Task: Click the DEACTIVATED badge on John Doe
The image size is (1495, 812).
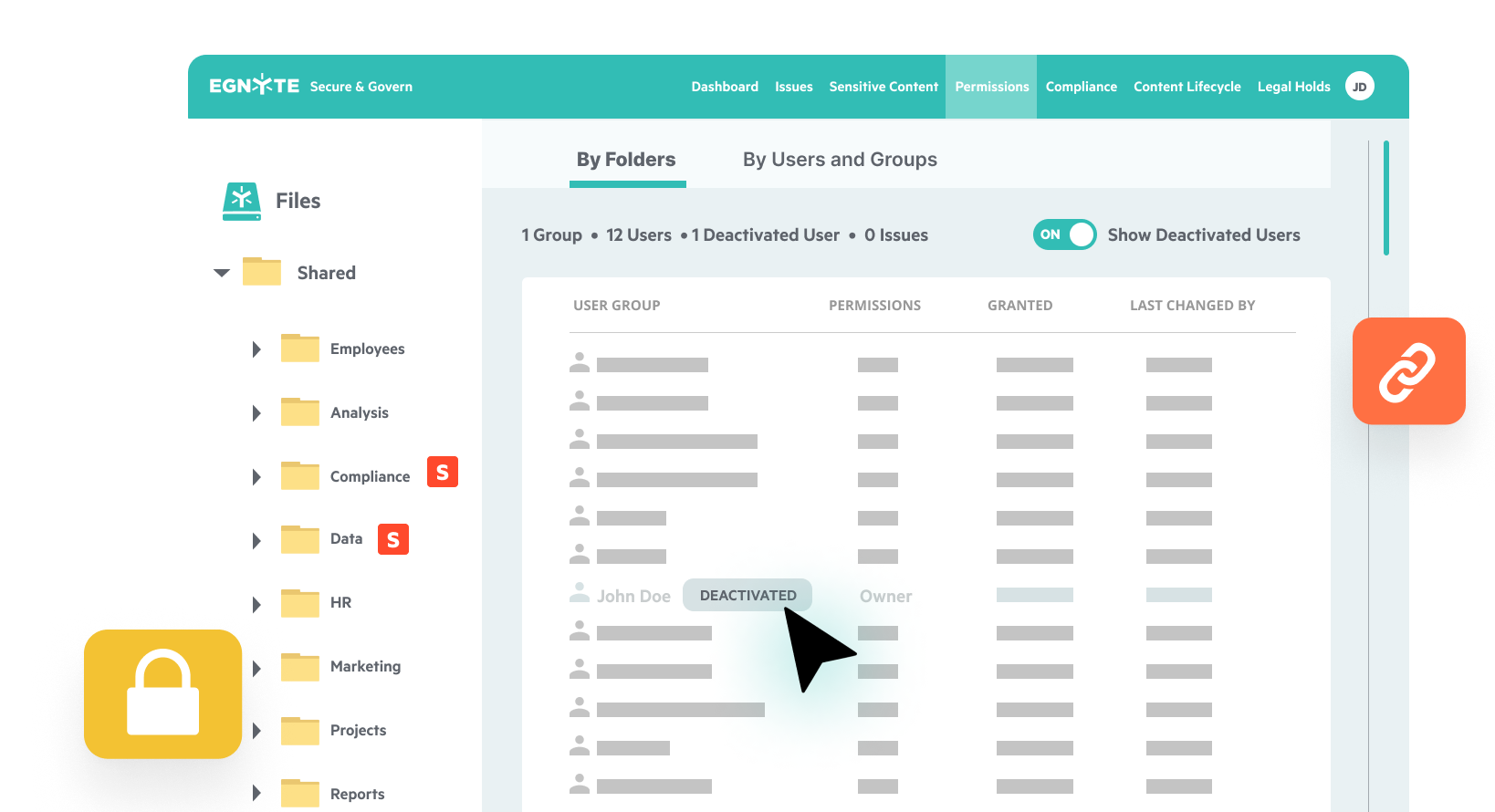Action: point(747,595)
